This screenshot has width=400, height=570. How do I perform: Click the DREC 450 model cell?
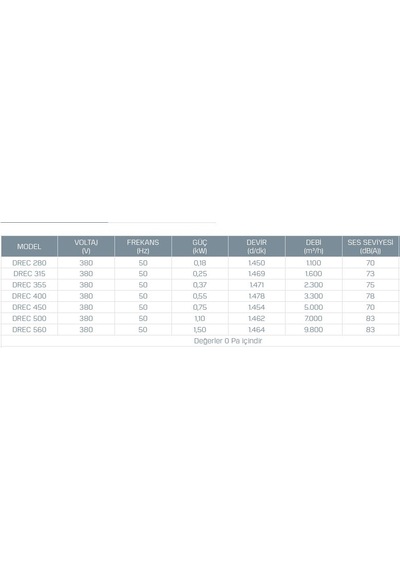[29, 307]
